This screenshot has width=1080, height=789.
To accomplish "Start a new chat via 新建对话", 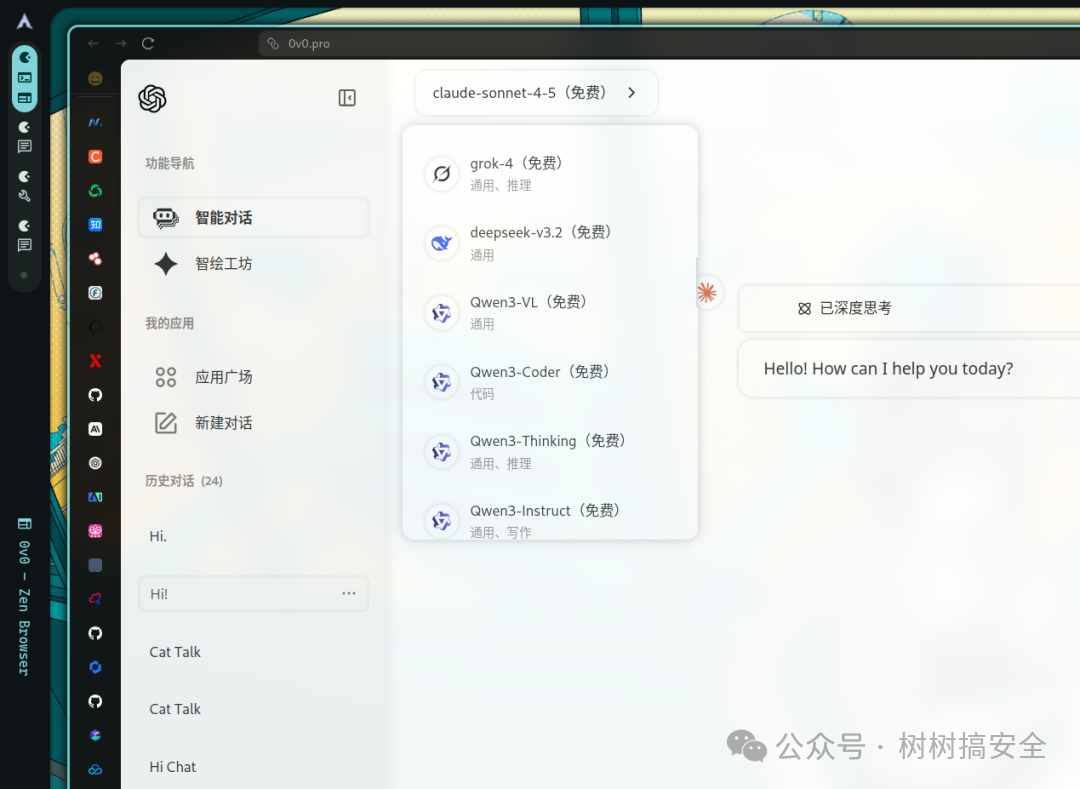I will point(253,423).
